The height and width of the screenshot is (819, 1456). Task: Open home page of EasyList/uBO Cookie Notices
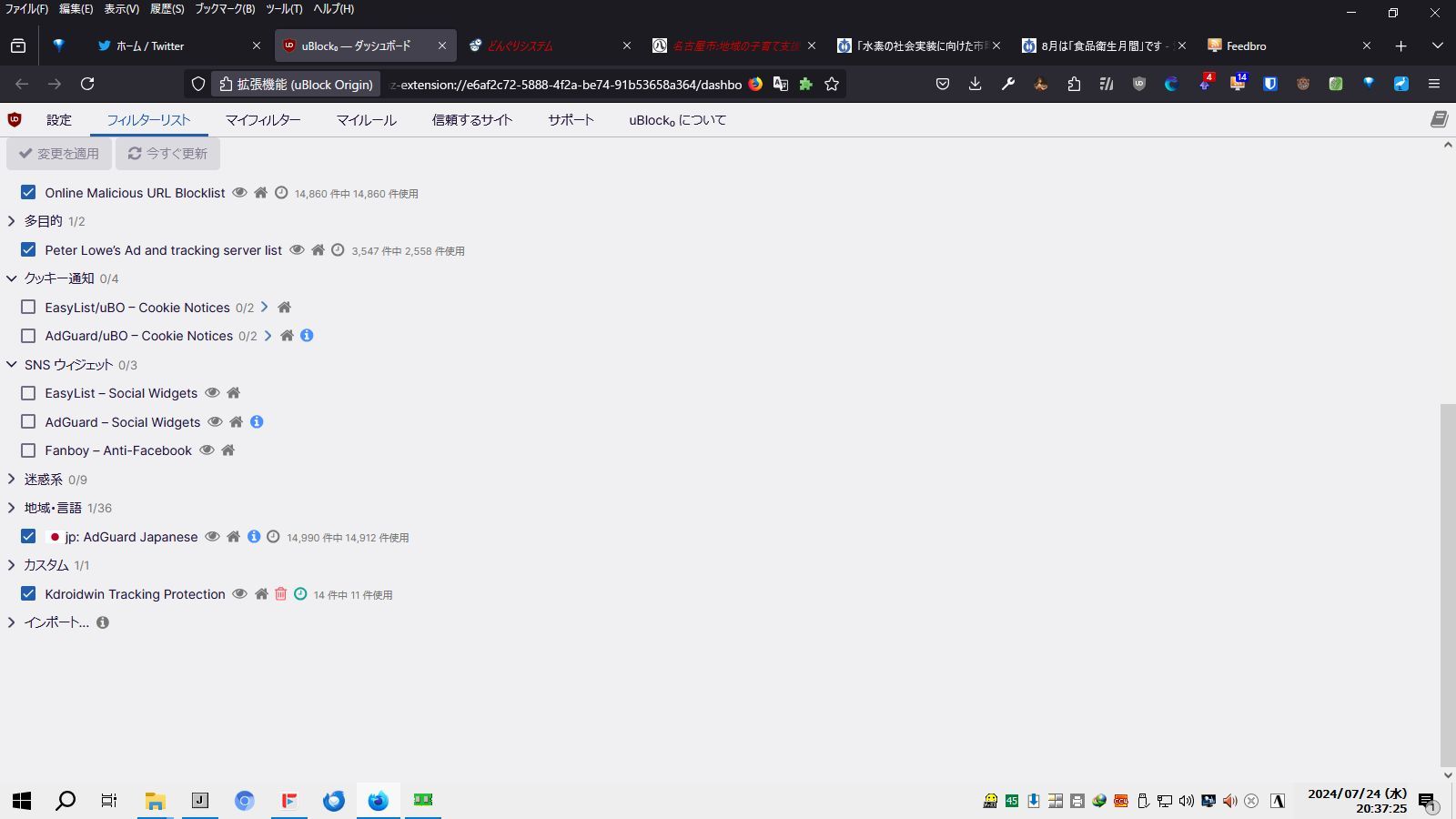click(284, 308)
